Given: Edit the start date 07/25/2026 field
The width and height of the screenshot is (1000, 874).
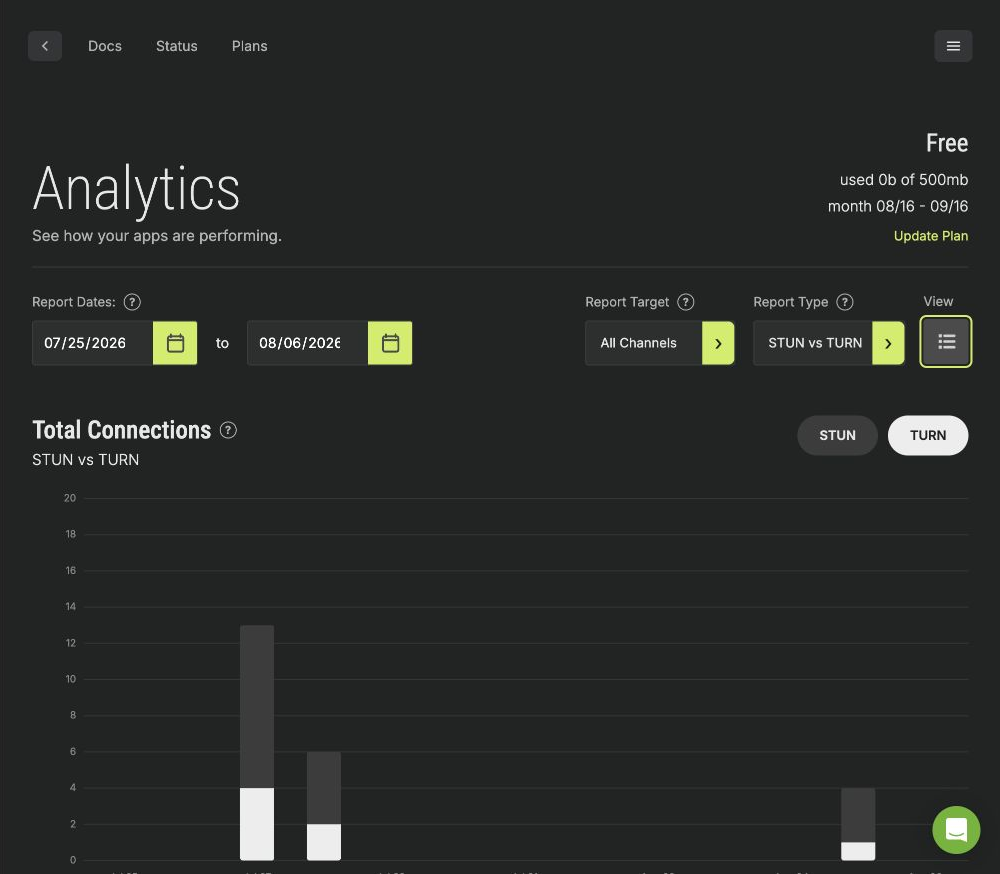Looking at the screenshot, I should [x=92, y=343].
